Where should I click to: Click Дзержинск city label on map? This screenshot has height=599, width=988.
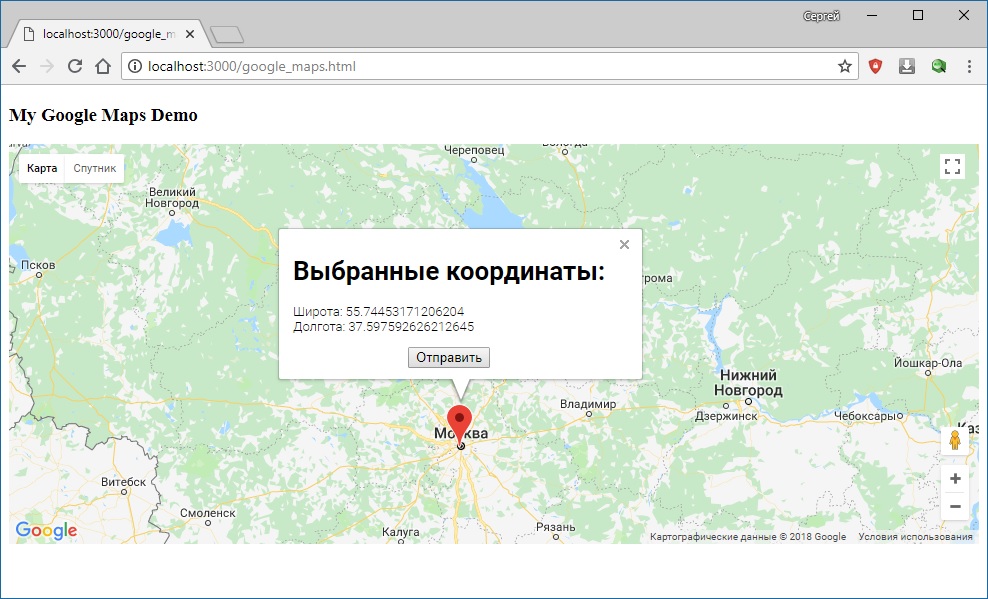click(x=726, y=416)
